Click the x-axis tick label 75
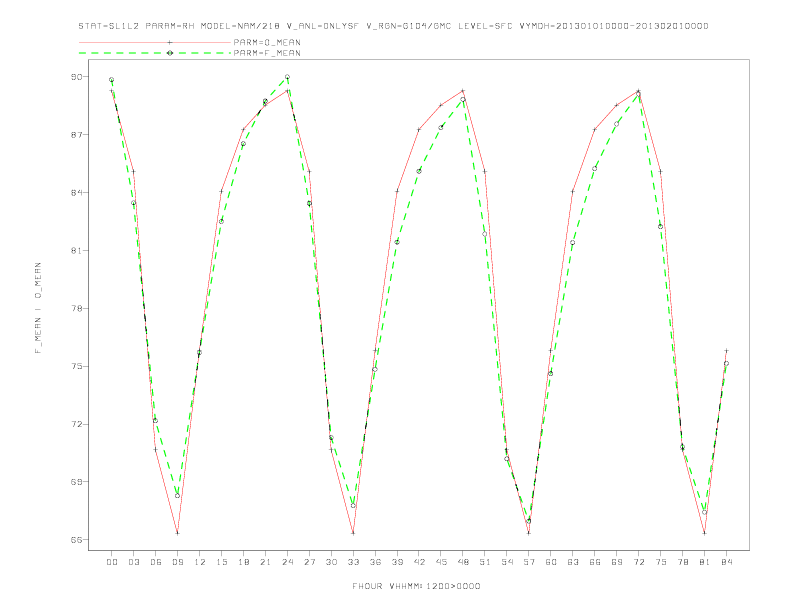This screenshot has height=612, width=792. tap(661, 562)
